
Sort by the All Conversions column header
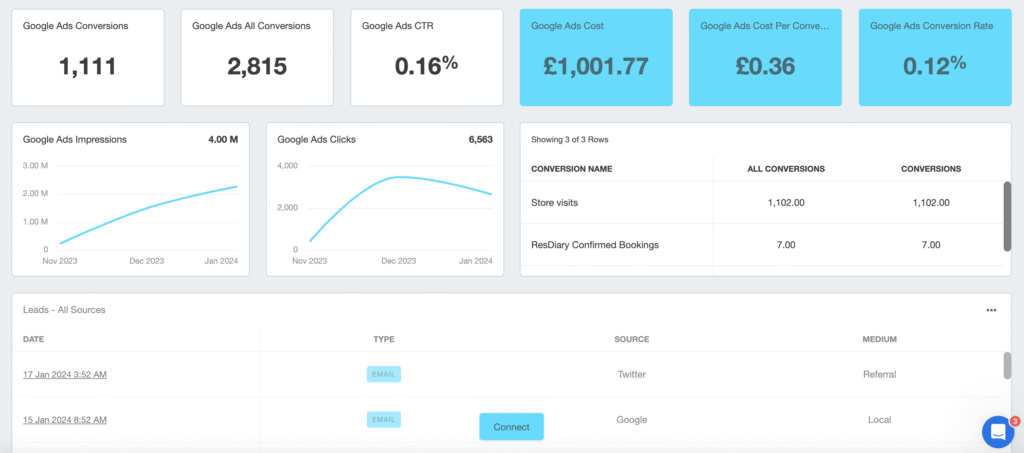(786, 169)
